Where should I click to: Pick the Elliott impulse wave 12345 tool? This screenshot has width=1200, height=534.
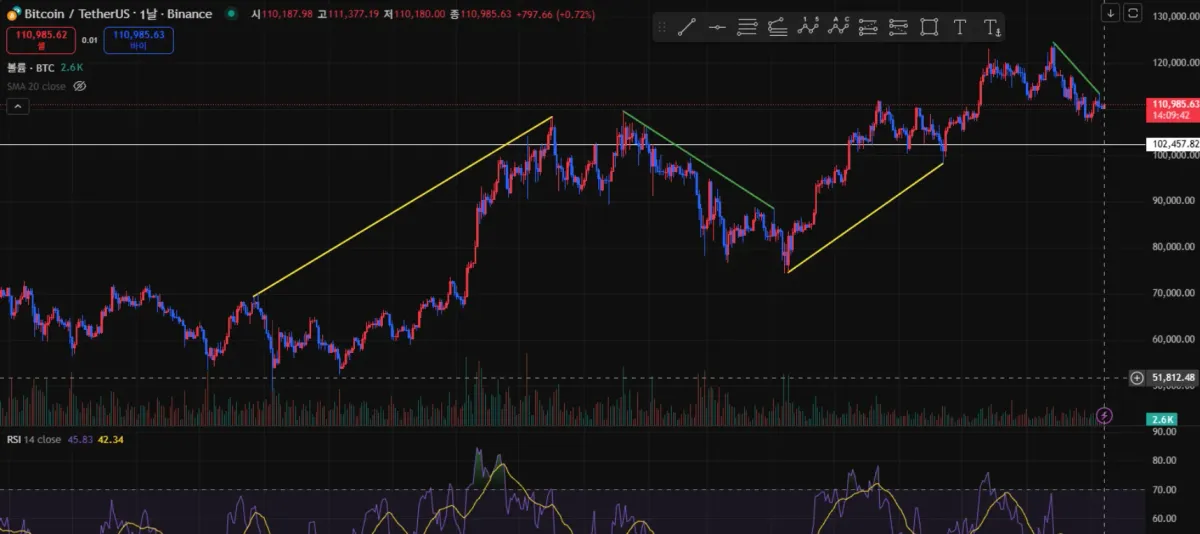[x=808, y=28]
